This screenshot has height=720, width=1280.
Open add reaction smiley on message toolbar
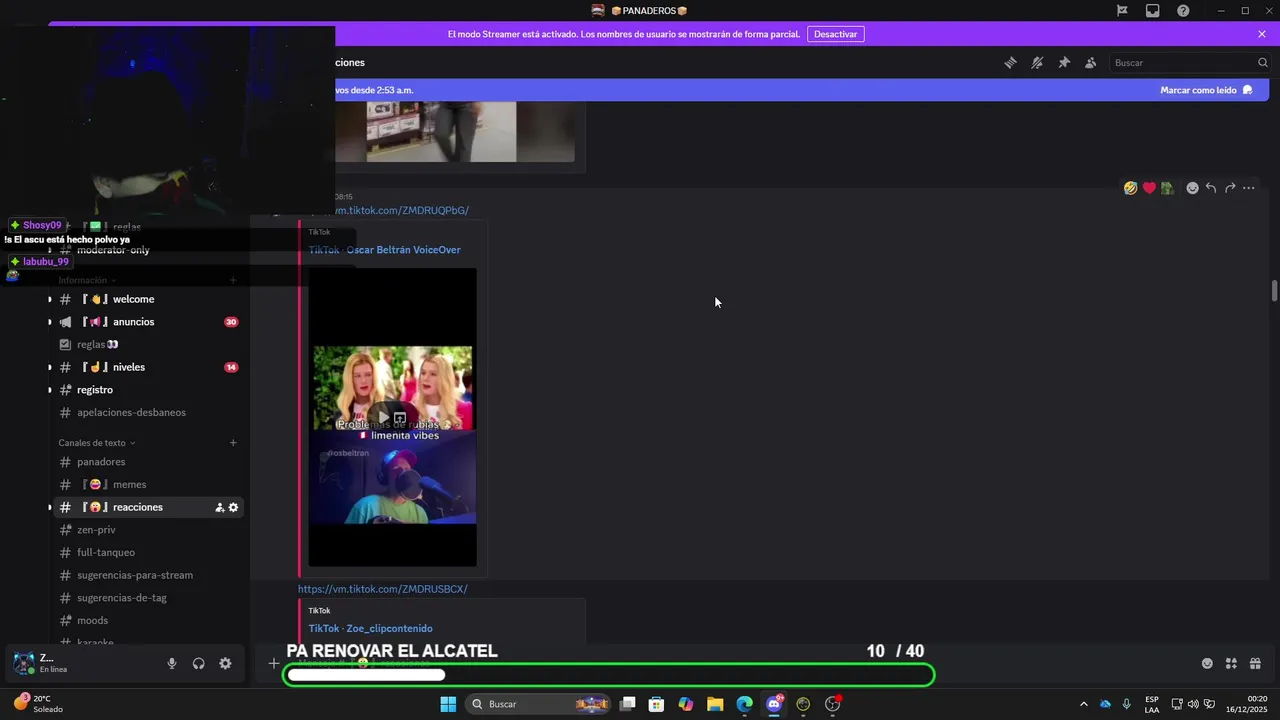(1192, 188)
